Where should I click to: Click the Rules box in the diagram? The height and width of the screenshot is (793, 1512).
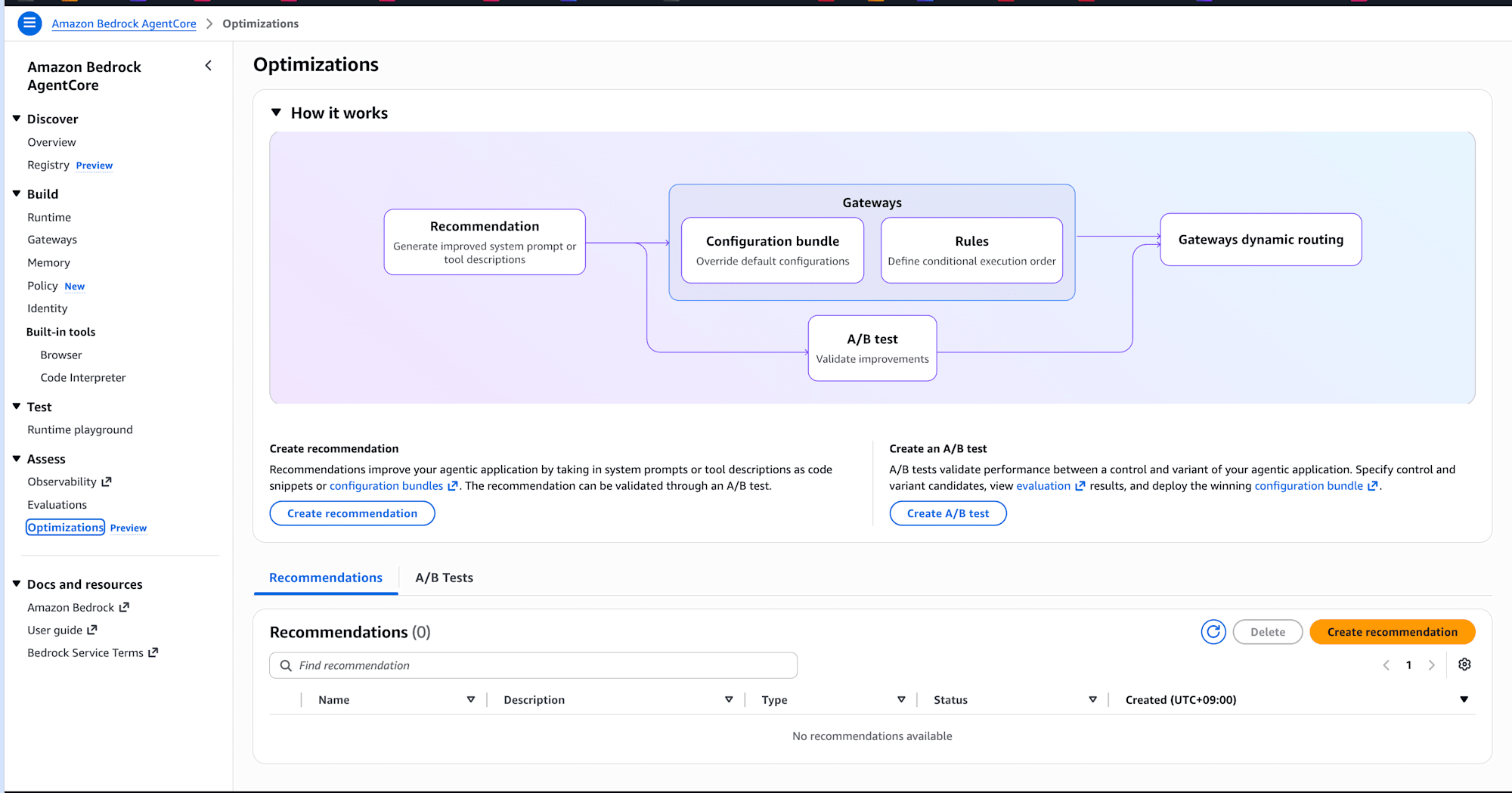(971, 250)
